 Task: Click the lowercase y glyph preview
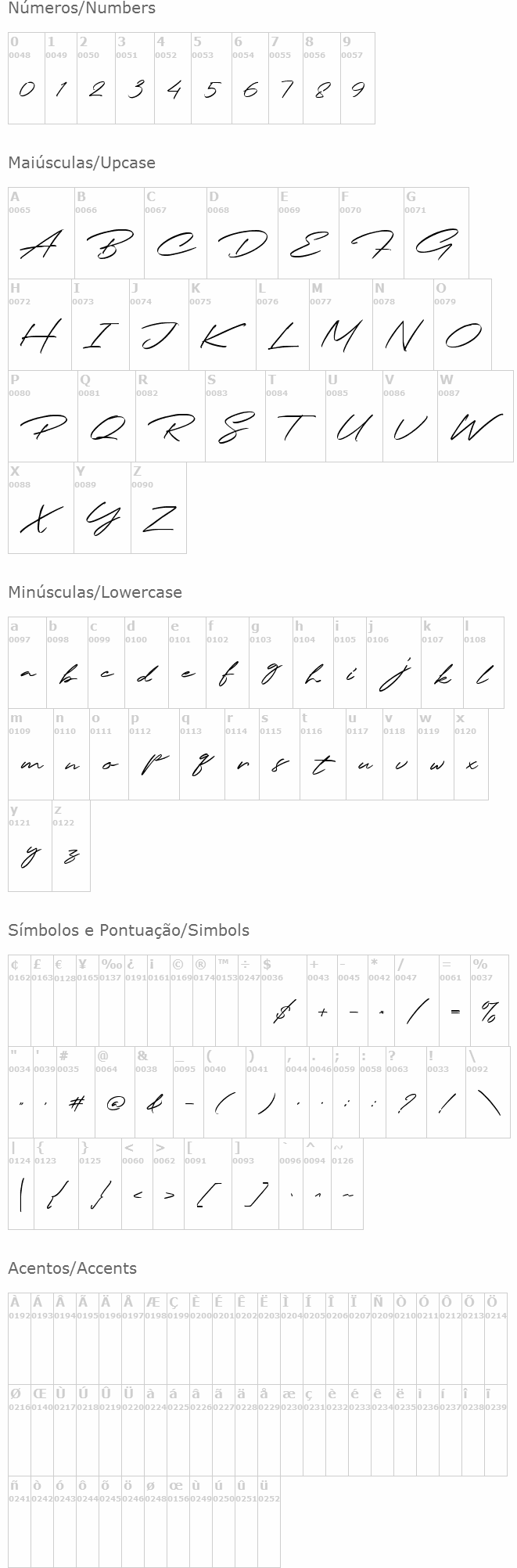coord(31,855)
